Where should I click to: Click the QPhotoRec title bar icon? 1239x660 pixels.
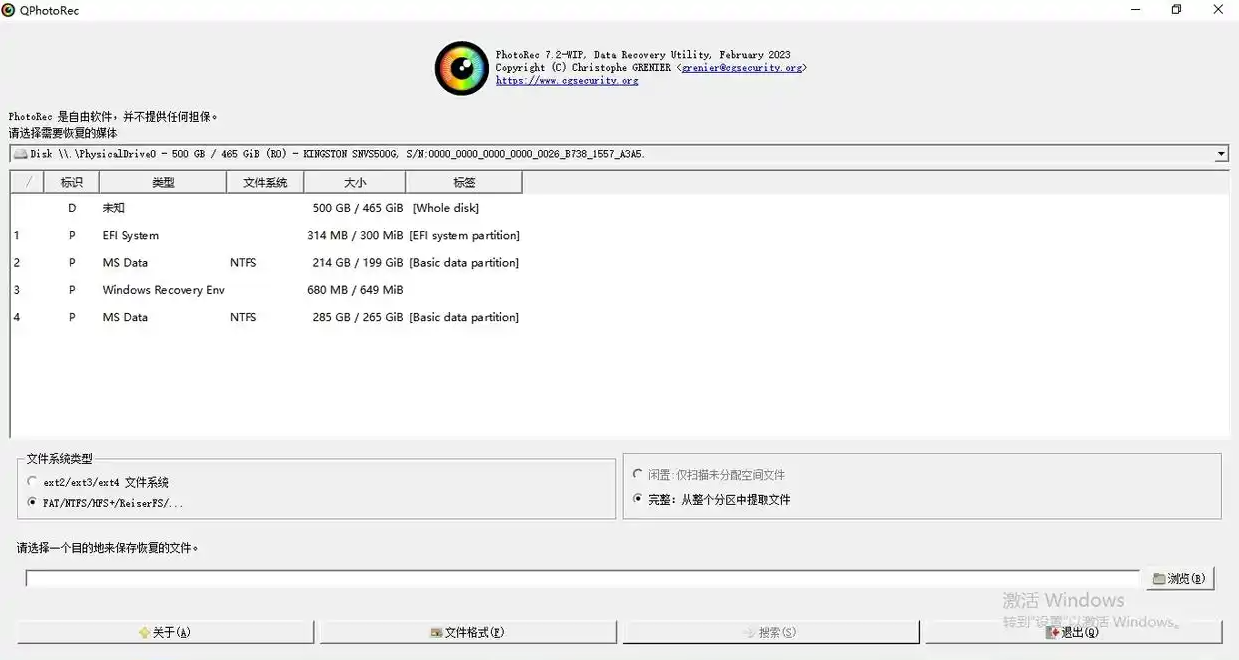pos(9,10)
